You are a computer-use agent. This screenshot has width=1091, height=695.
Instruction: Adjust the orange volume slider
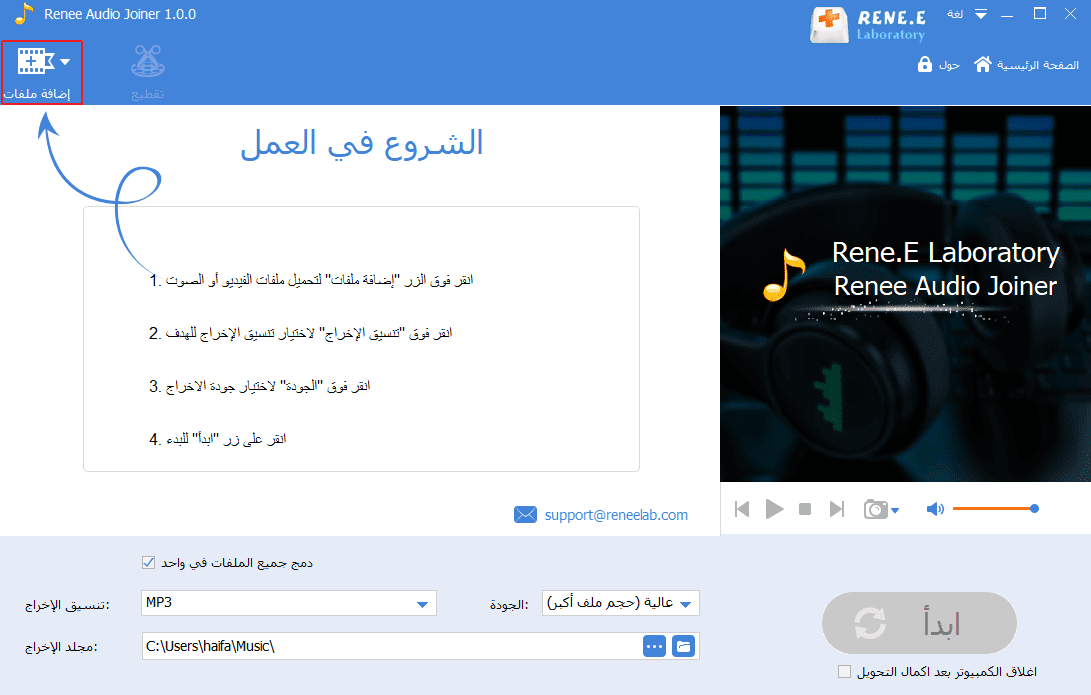pos(996,509)
